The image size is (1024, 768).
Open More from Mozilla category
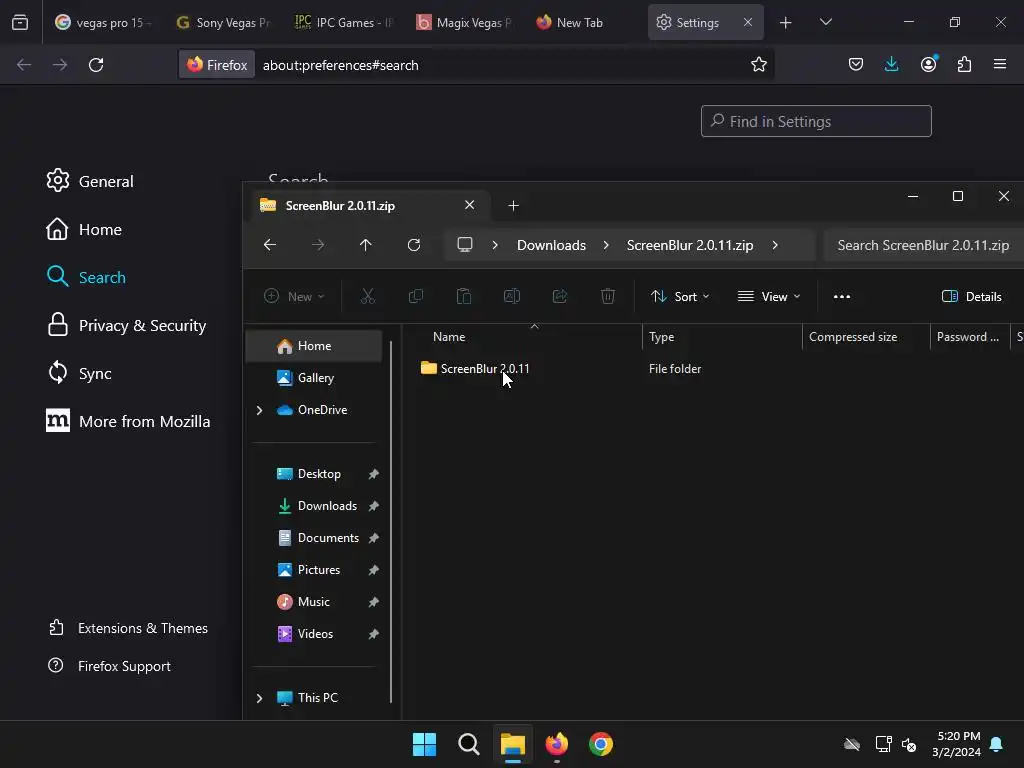point(128,421)
